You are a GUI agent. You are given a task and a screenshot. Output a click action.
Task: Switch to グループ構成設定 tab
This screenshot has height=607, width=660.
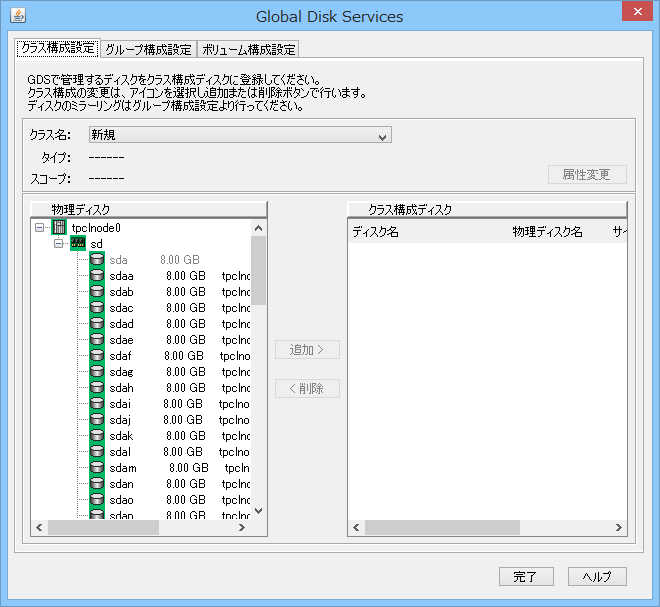click(x=148, y=49)
